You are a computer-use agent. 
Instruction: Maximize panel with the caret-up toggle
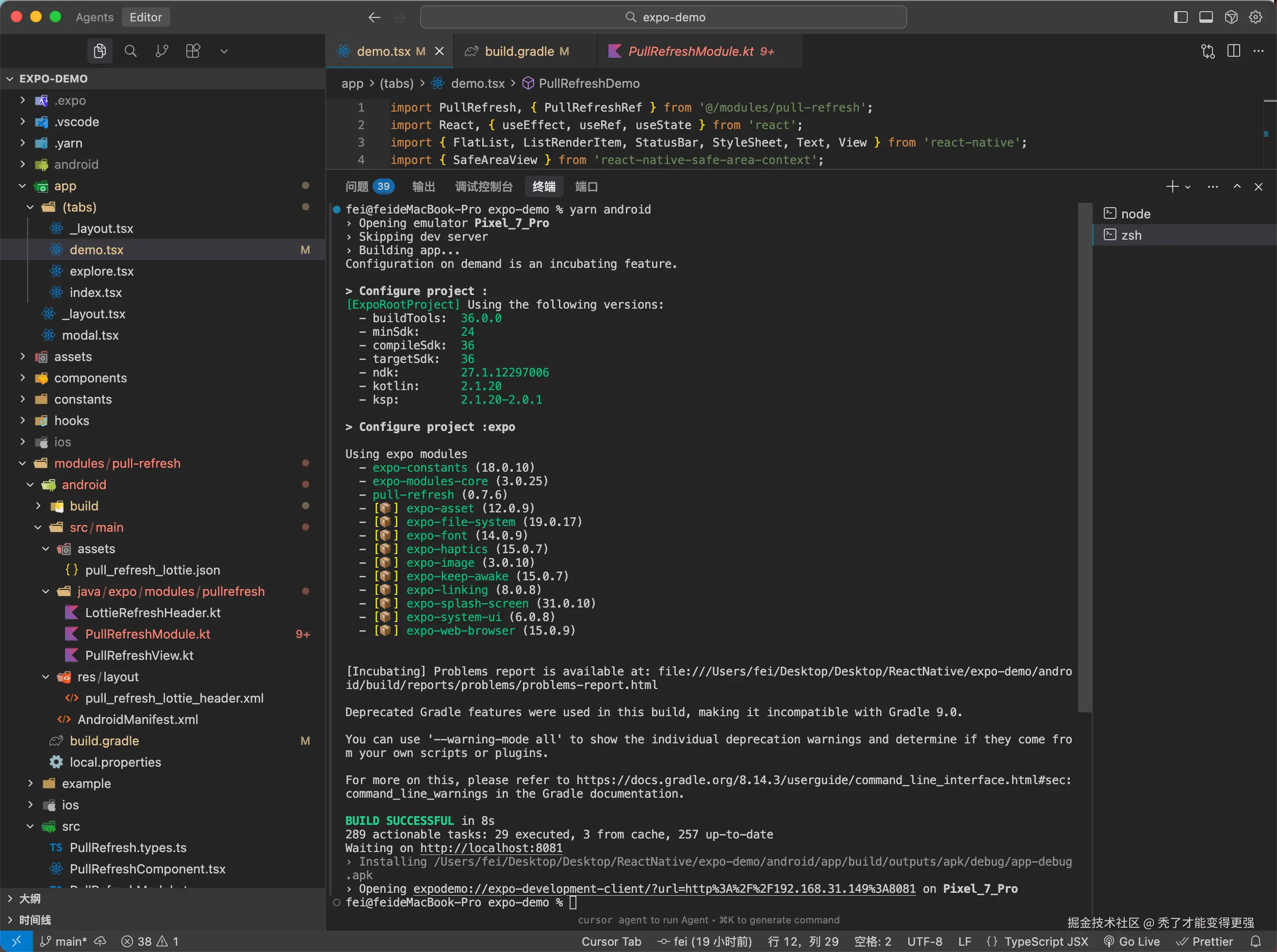pyautogui.click(x=1237, y=187)
